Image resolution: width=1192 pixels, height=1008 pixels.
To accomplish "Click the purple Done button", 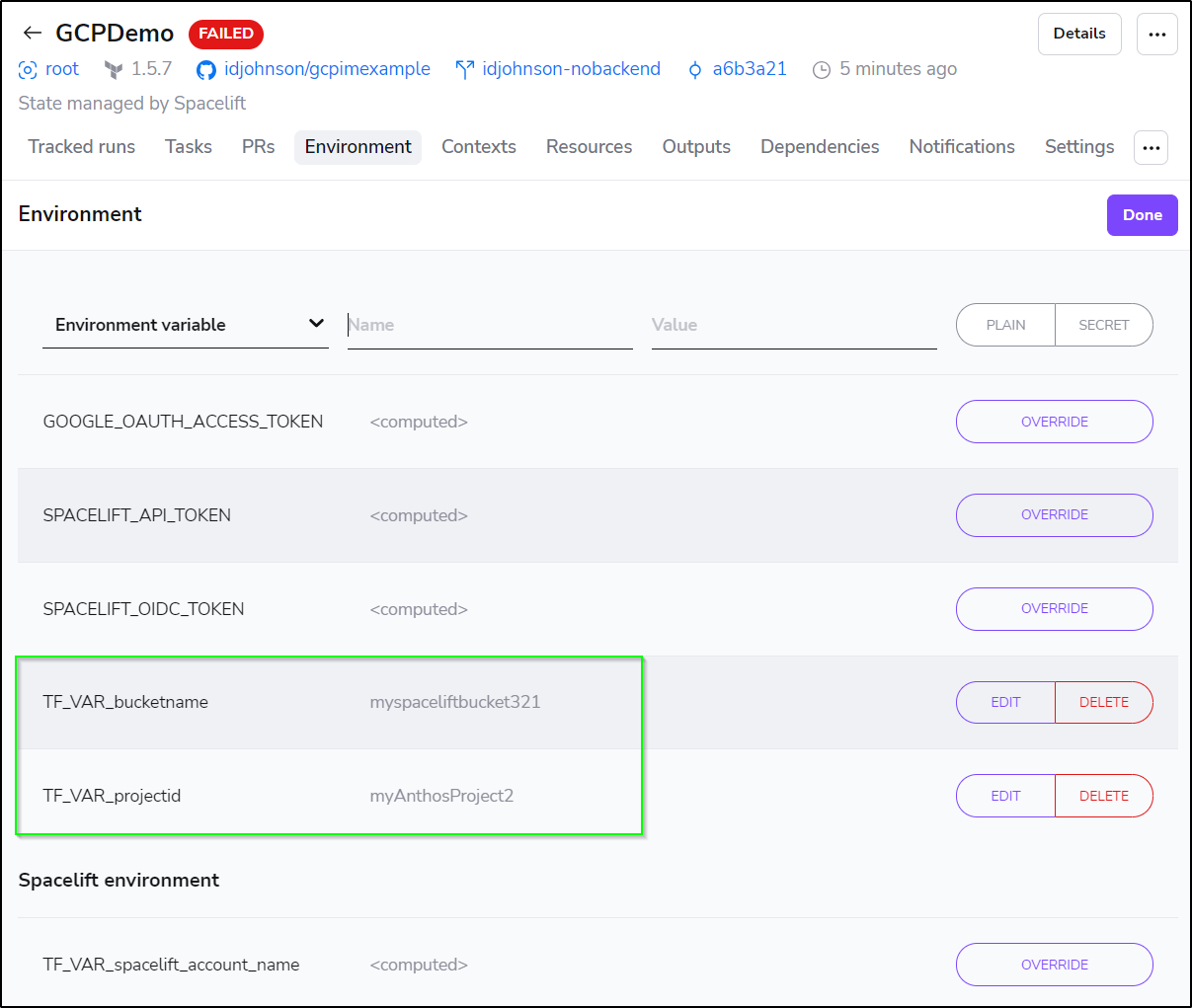I will point(1143,215).
